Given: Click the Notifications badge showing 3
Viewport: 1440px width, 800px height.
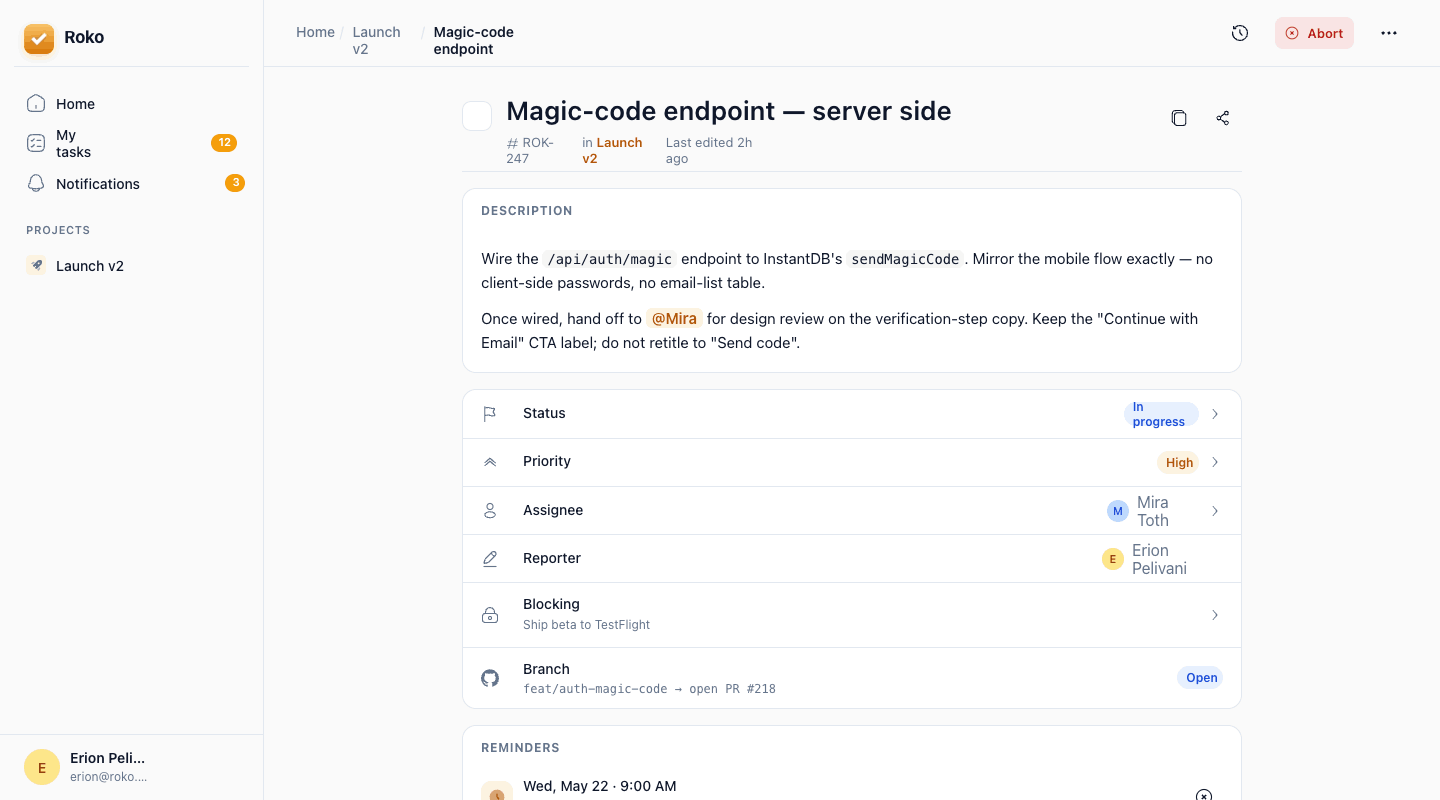Looking at the screenshot, I should pos(235,183).
